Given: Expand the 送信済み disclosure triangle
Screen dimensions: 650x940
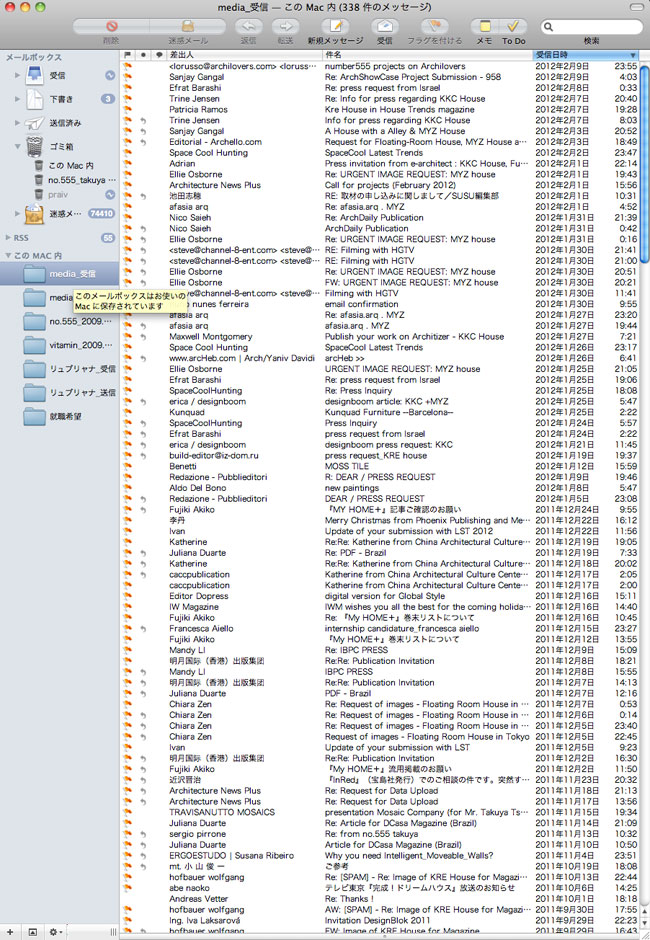Looking at the screenshot, I should 17,122.
